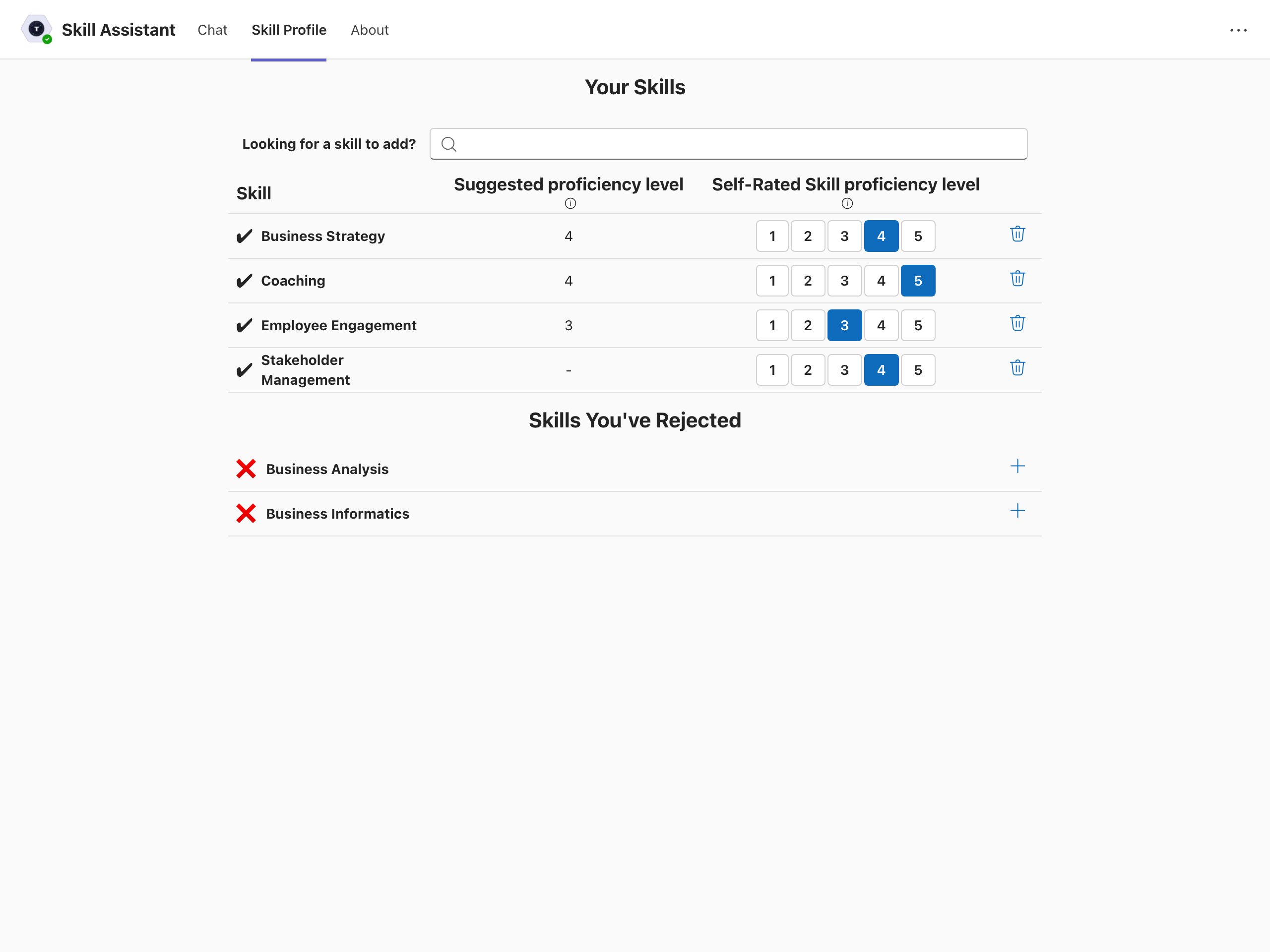The width and height of the screenshot is (1270, 952).
Task: Set Business Strategy proficiency to 5
Action: coord(918,236)
